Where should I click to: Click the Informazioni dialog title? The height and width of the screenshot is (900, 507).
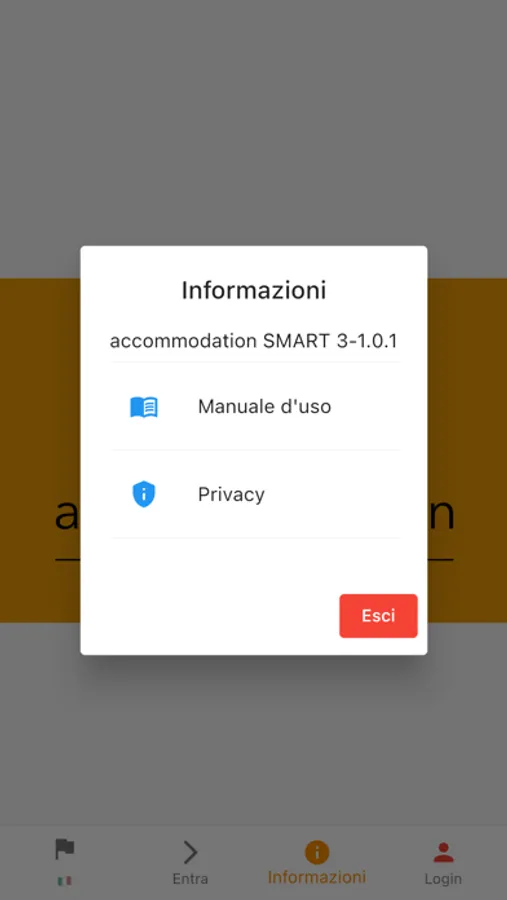[254, 290]
